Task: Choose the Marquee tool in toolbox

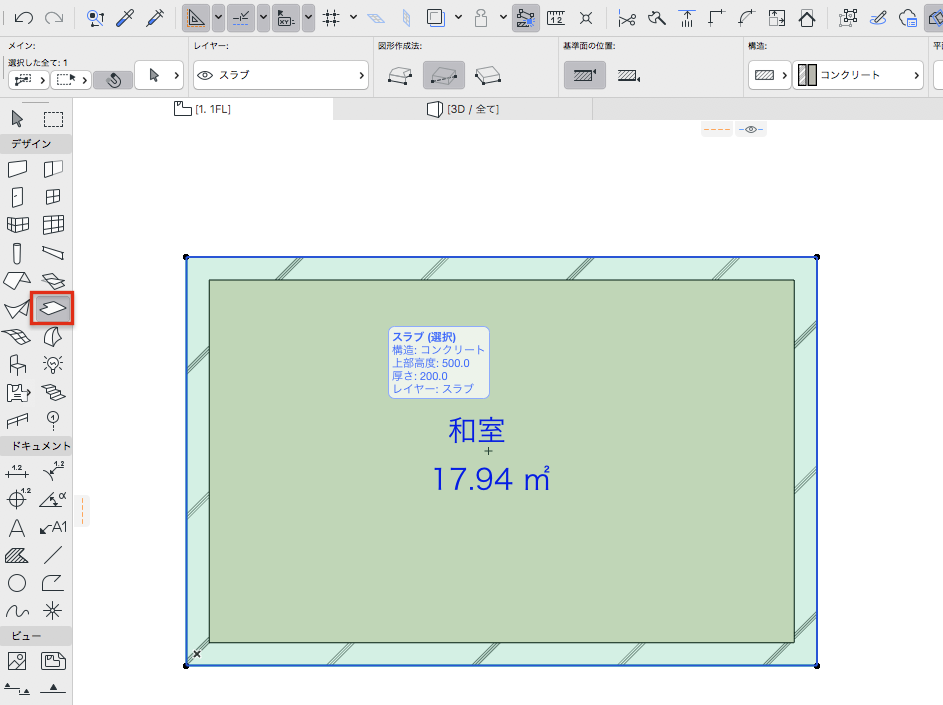Action: [x=53, y=119]
